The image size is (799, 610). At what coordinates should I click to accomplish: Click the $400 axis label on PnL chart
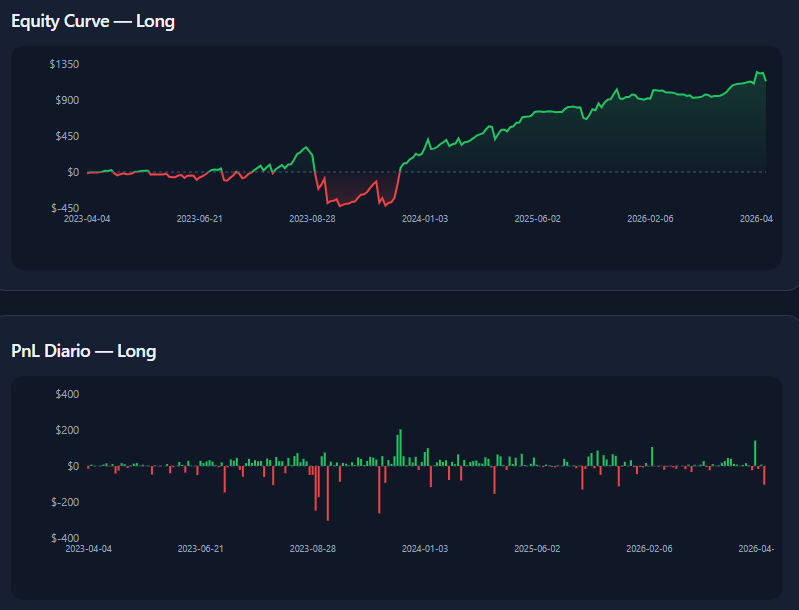67,394
